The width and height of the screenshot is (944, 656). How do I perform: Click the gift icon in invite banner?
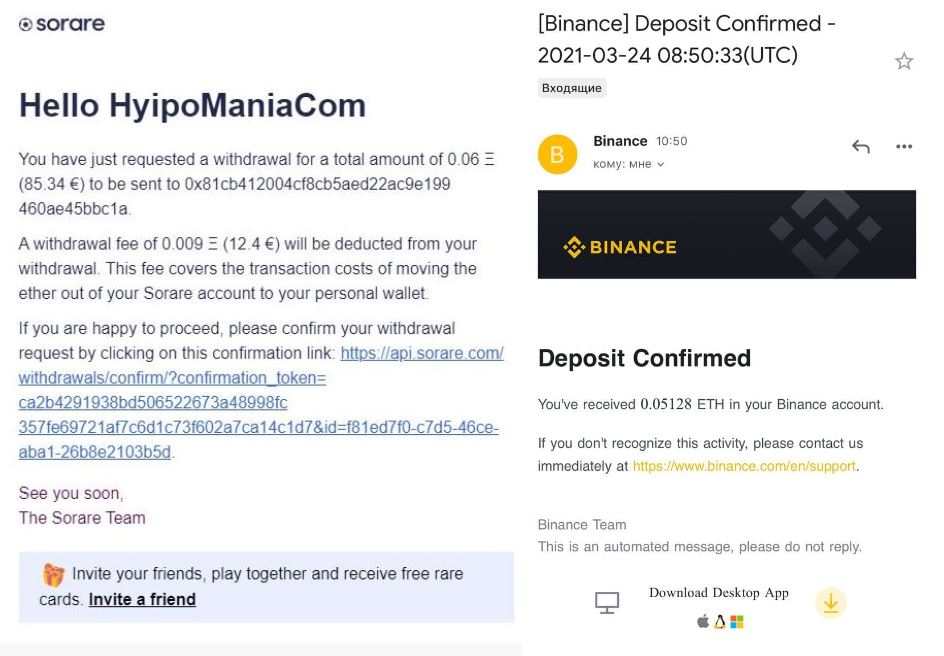53,575
